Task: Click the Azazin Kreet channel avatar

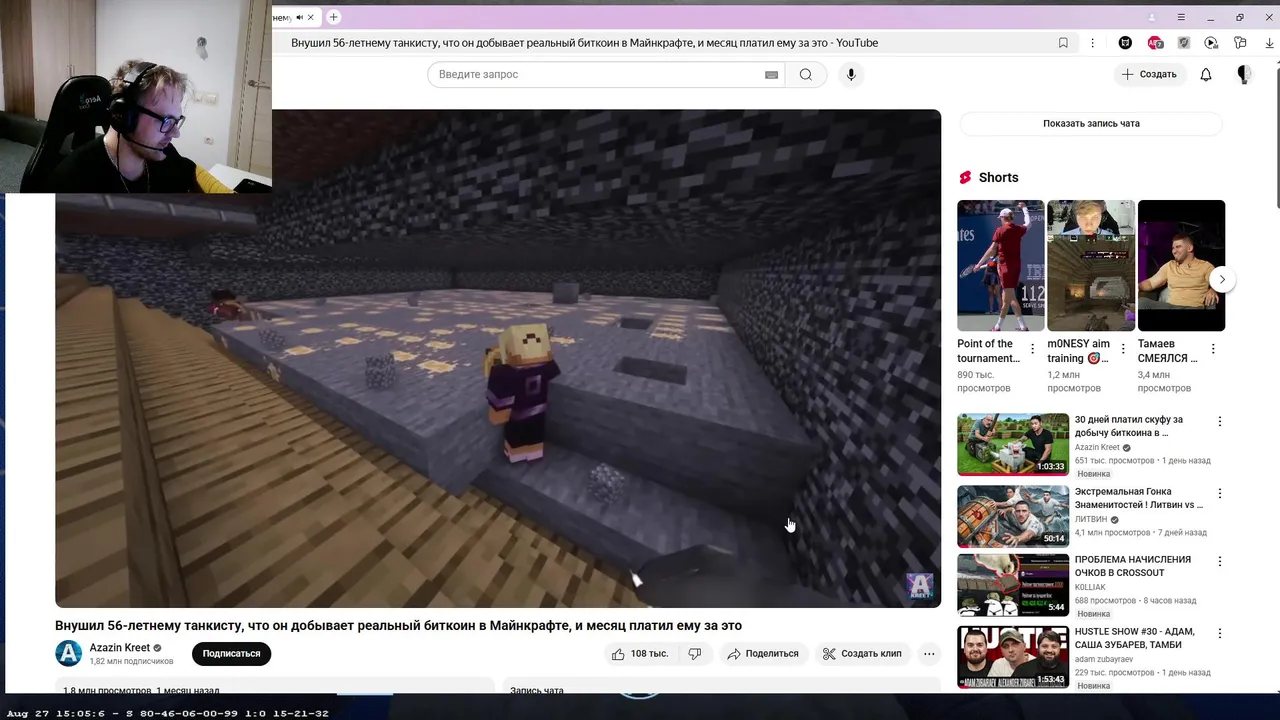Action: point(68,654)
